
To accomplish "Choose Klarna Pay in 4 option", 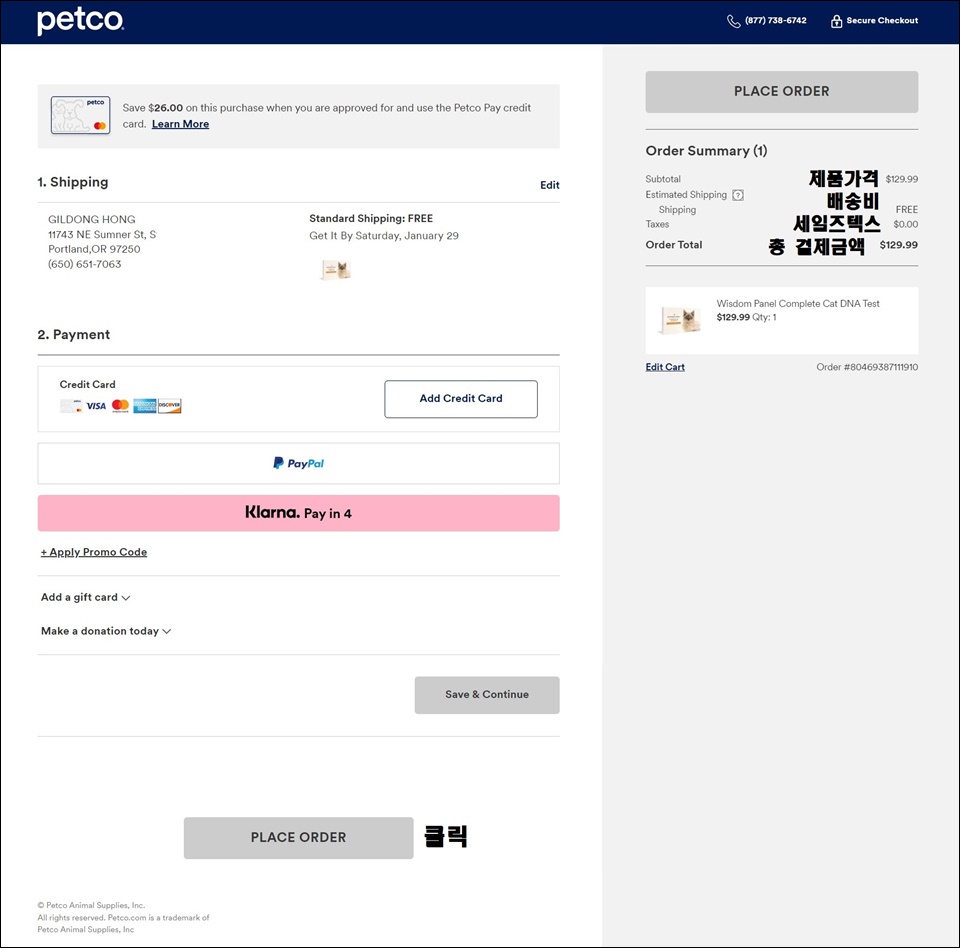I will 298,513.
